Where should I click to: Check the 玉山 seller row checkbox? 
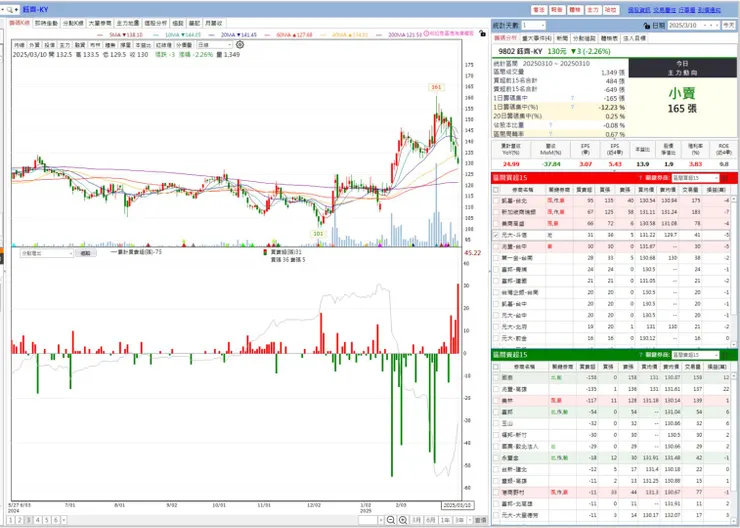pyautogui.click(x=496, y=423)
